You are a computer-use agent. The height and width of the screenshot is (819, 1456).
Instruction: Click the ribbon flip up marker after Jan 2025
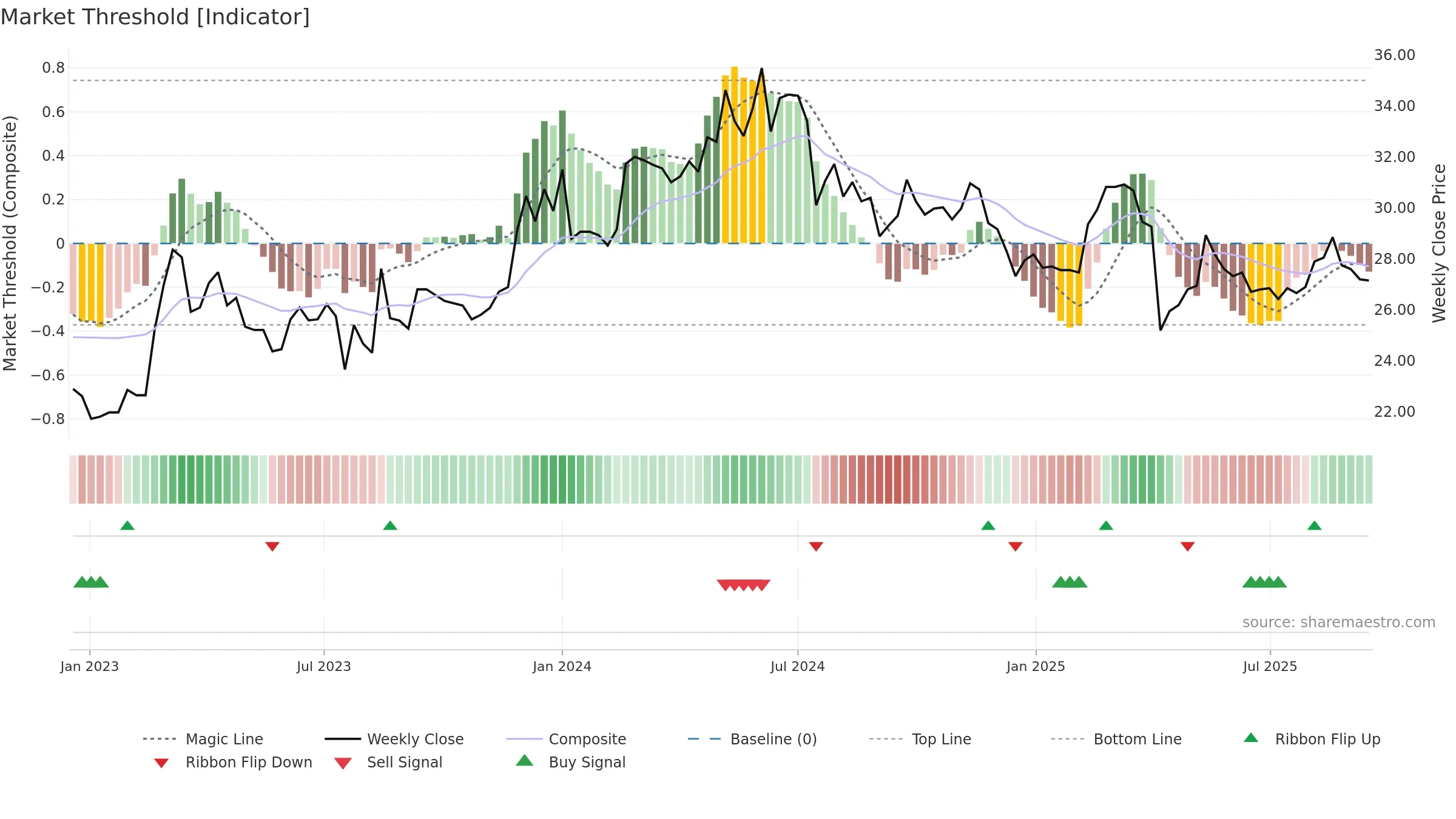click(x=1106, y=525)
